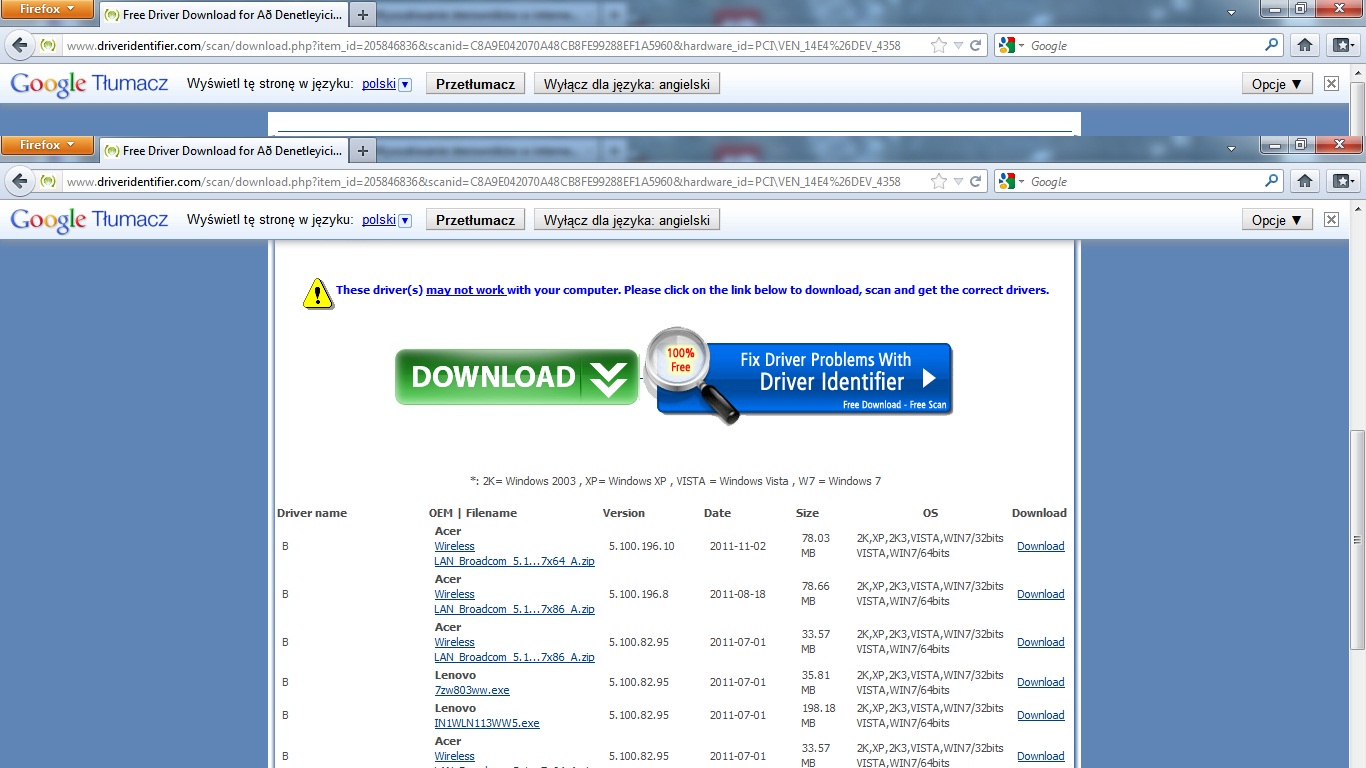This screenshot has height=768, width=1366.
Task: Reload the page in the top window
Action: (x=976, y=45)
